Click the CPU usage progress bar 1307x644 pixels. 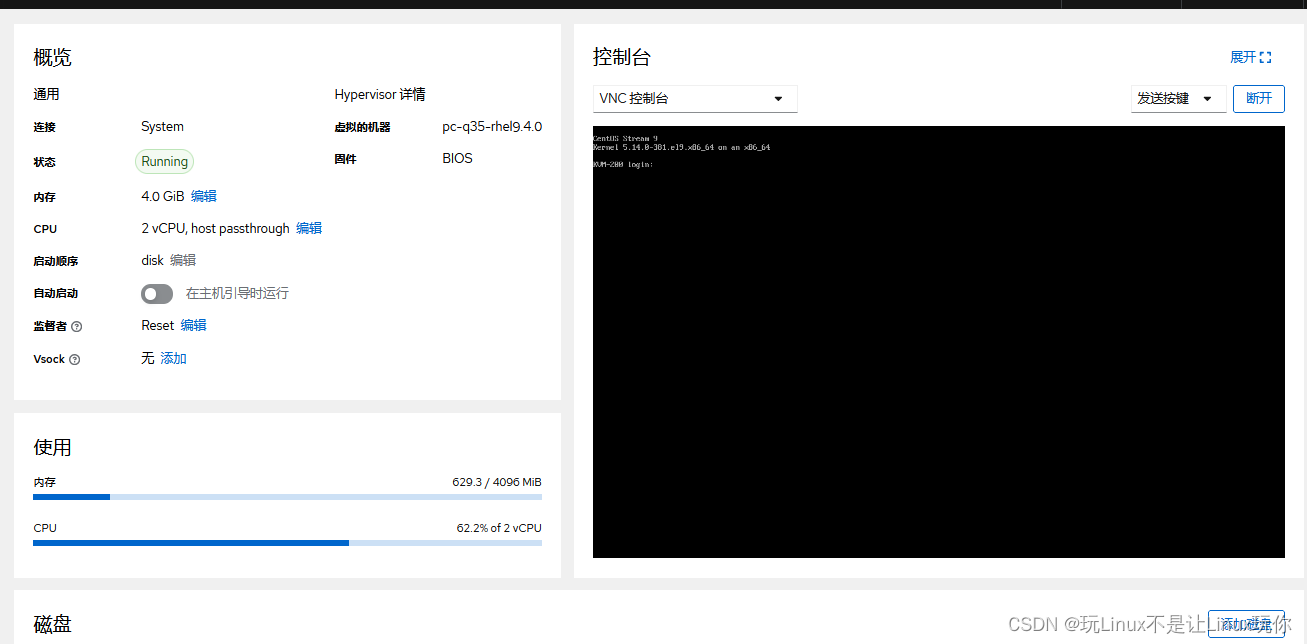pyautogui.click(x=287, y=543)
